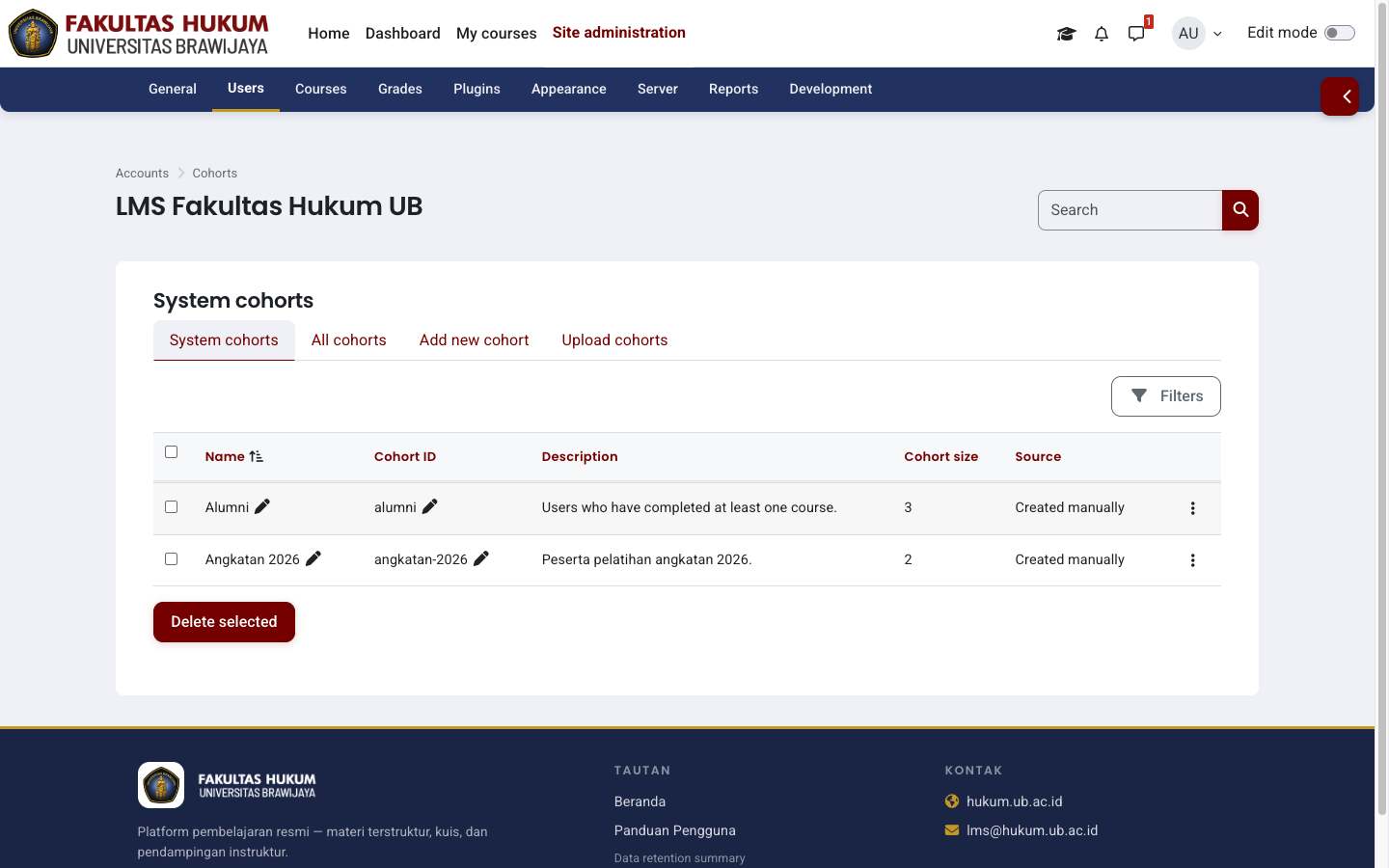The image size is (1389, 868).
Task: Click the search magnifier button
Action: [x=1240, y=210]
